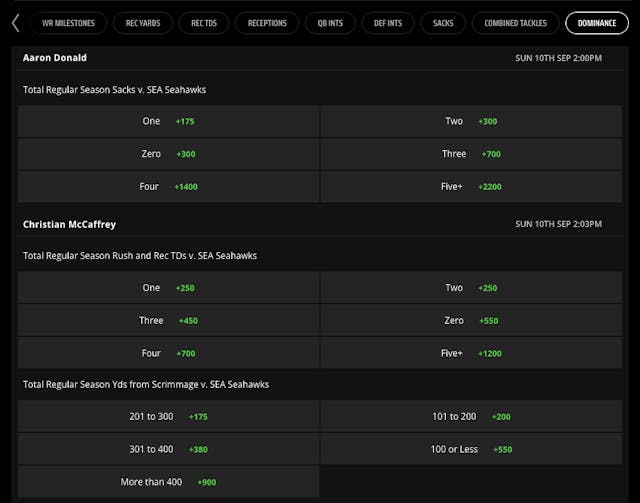Screen dimensions: 640x503
Task: Click the left chevron to go back through categories
Action: point(16,23)
